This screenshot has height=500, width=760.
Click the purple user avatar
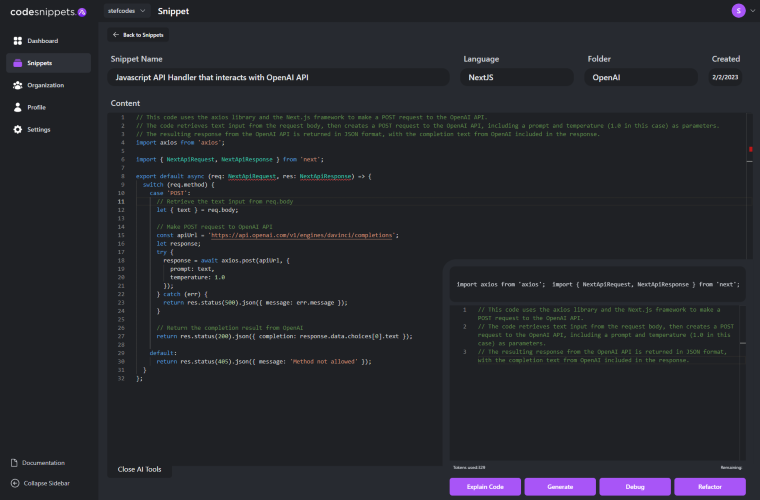tap(738, 11)
